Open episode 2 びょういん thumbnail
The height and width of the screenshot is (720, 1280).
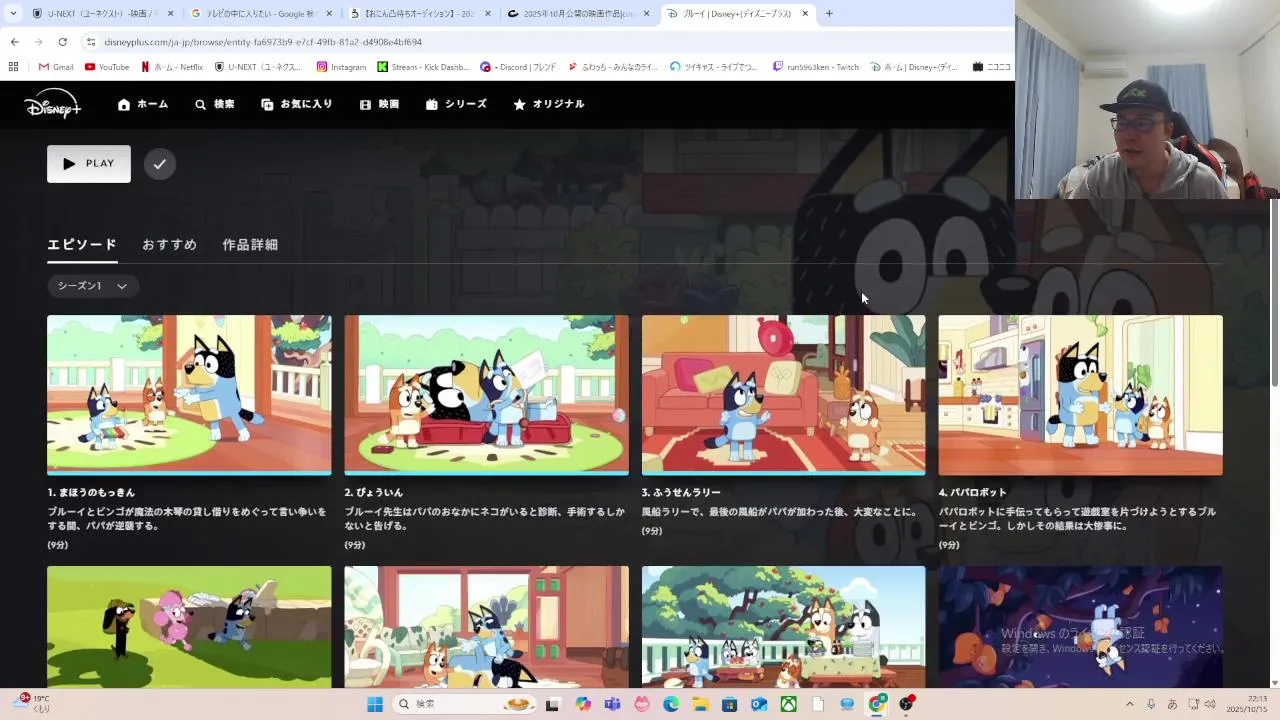click(x=486, y=395)
